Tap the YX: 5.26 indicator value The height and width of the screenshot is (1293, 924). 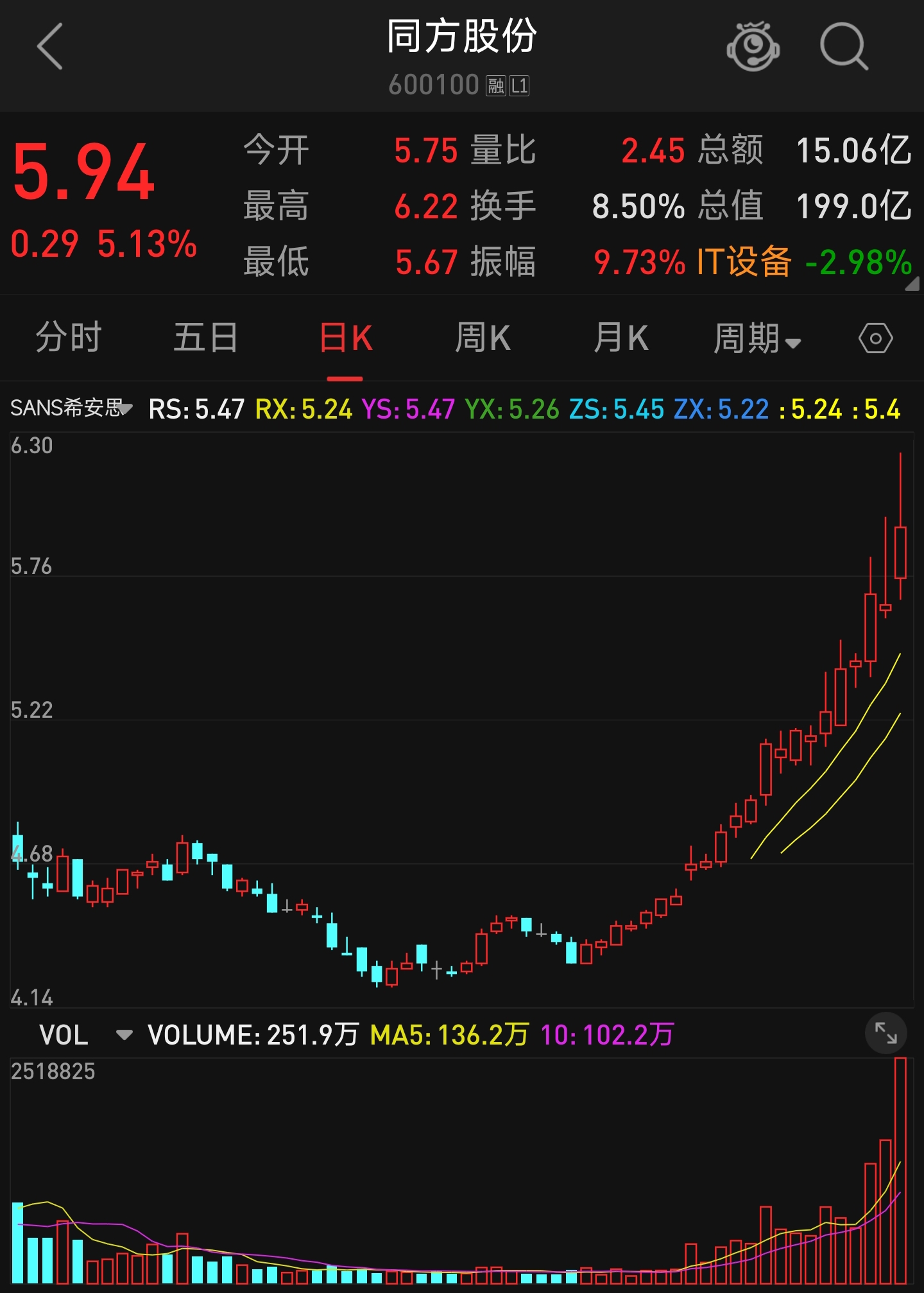pyautogui.click(x=512, y=409)
